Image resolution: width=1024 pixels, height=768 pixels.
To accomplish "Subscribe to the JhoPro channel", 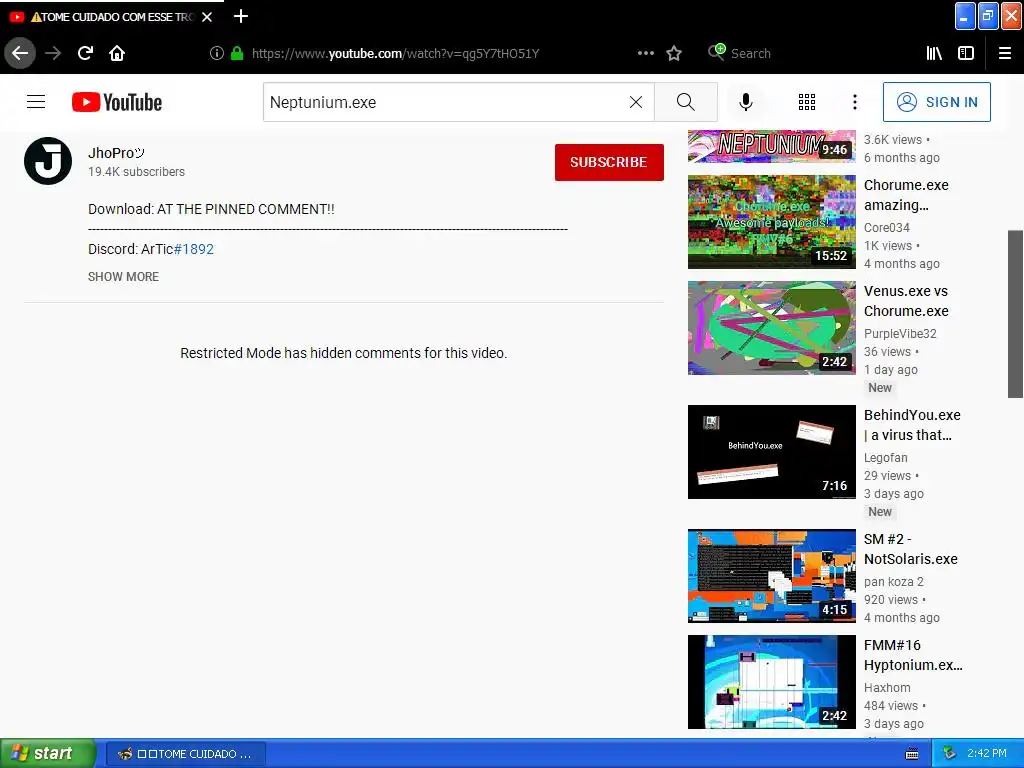I will [x=609, y=162].
